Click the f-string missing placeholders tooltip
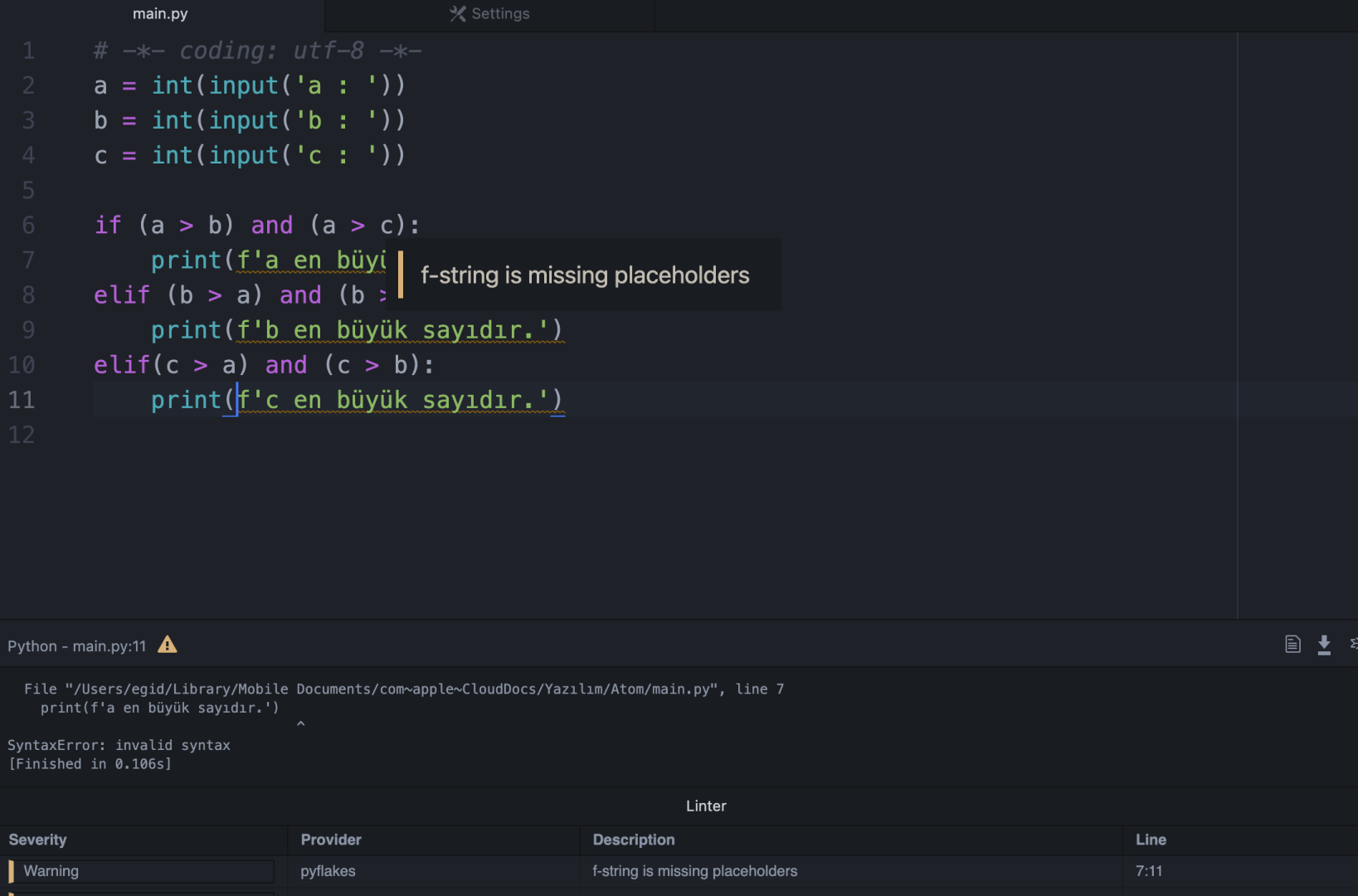The width and height of the screenshot is (1358, 896). pos(585,275)
